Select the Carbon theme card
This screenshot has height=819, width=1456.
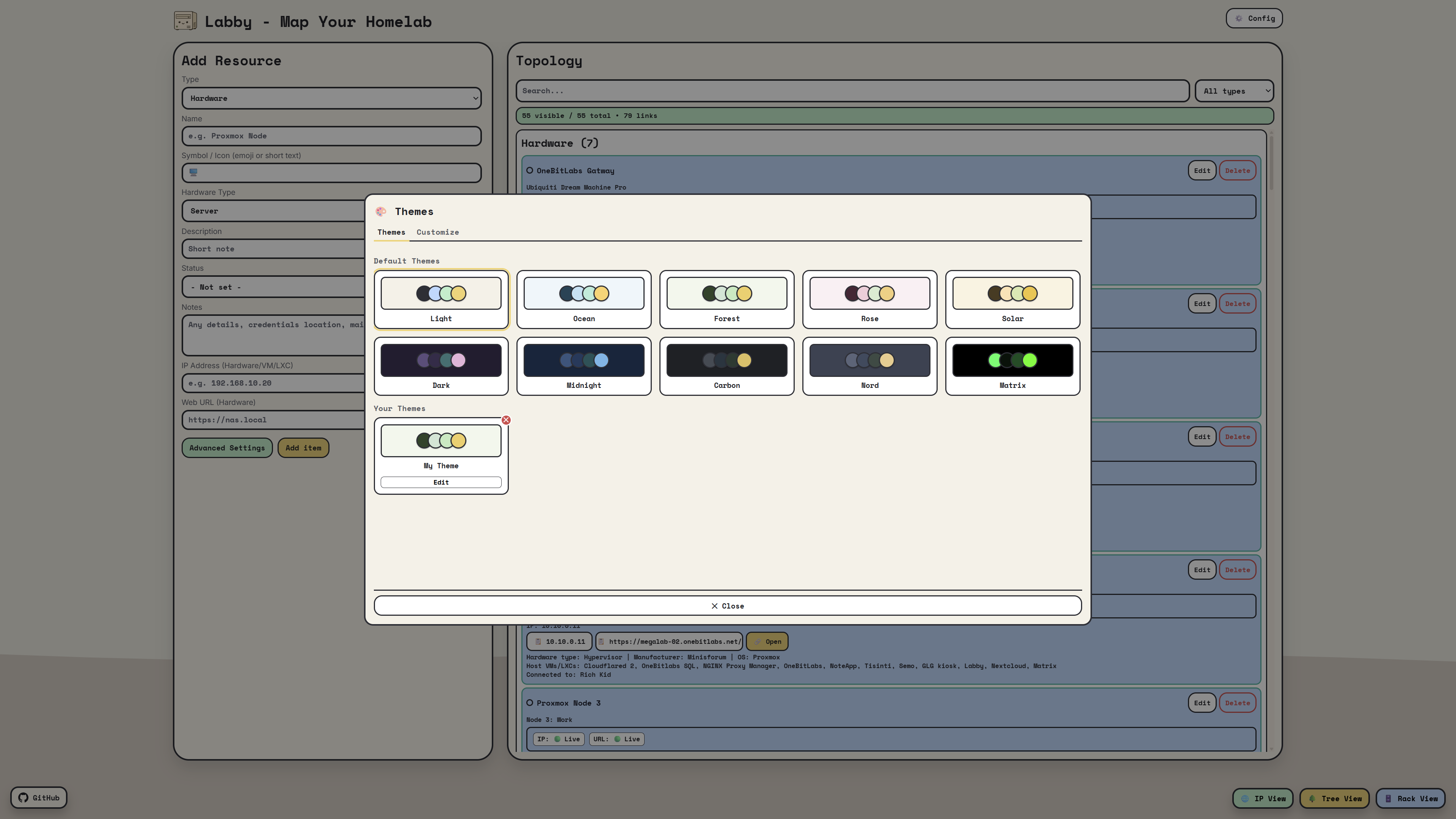tap(727, 366)
